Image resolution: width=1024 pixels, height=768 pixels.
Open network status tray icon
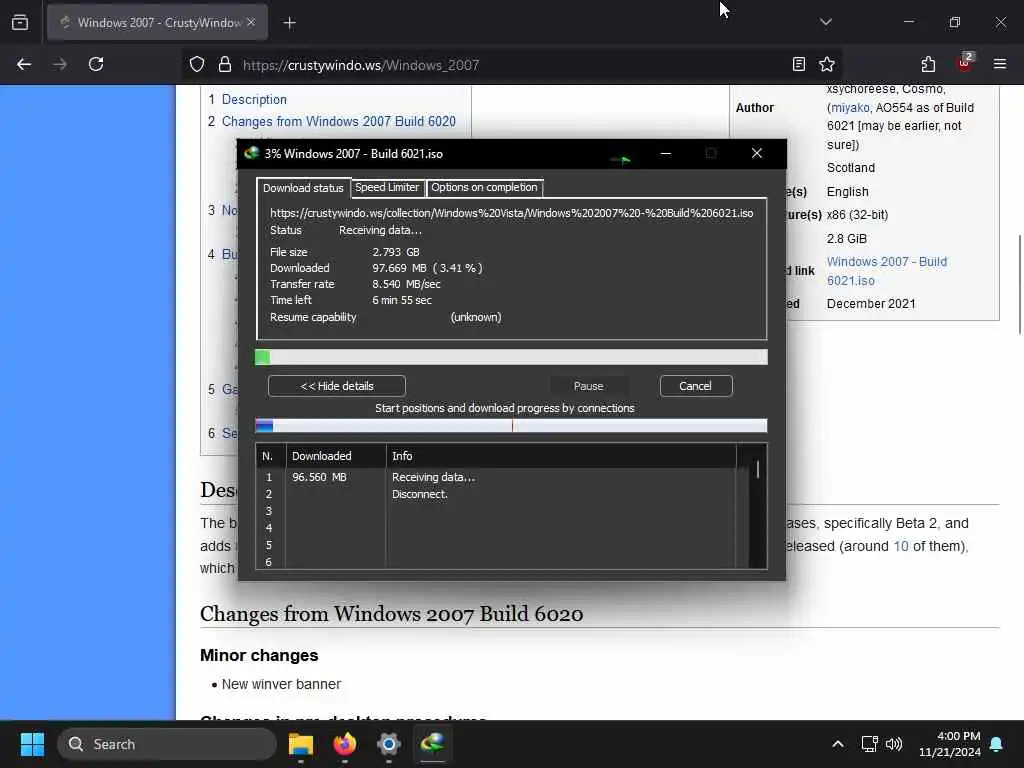point(869,744)
